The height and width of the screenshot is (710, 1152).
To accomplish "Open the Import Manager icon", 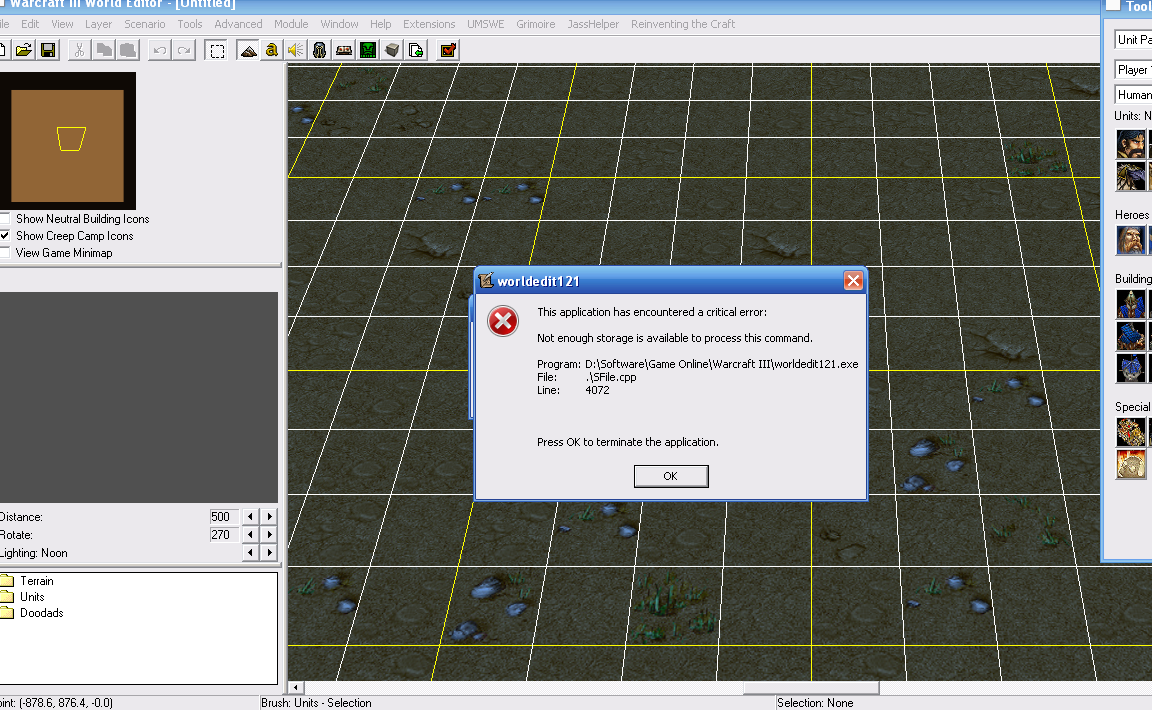I will [416, 50].
